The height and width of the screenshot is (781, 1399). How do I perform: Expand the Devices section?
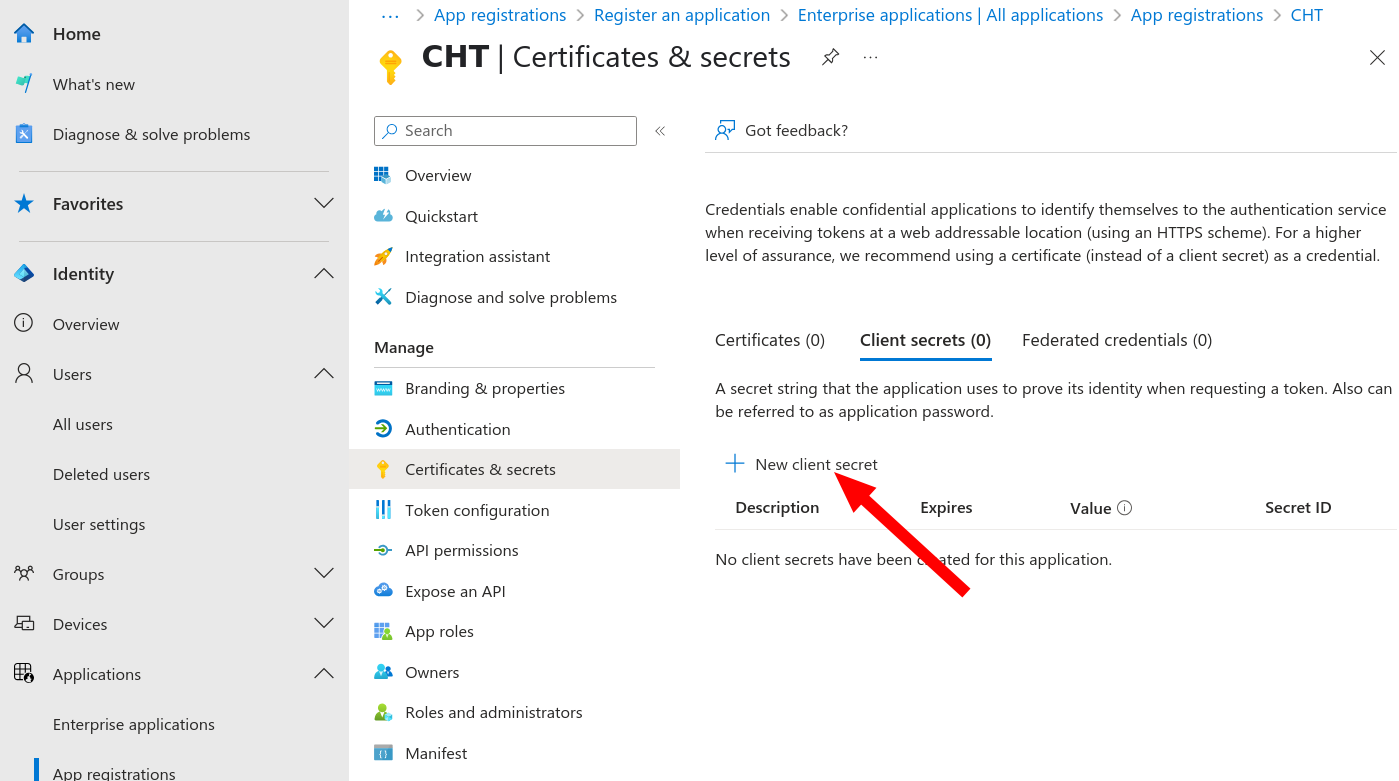point(324,623)
